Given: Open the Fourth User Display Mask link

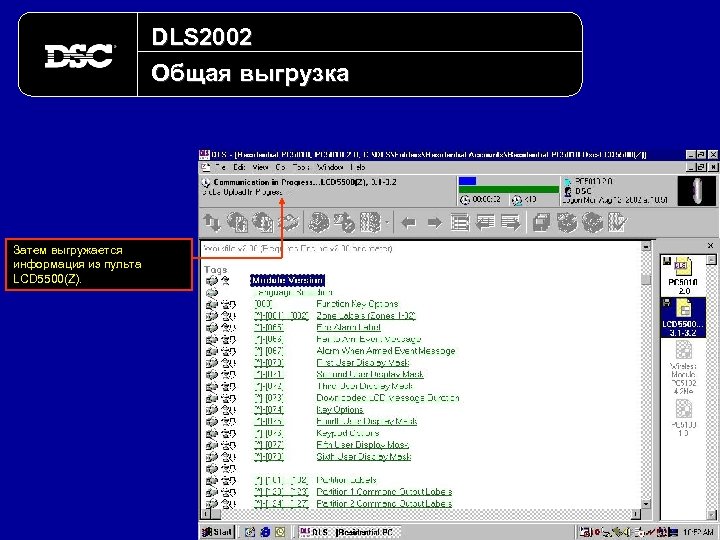Looking at the screenshot, I should click(366, 421).
